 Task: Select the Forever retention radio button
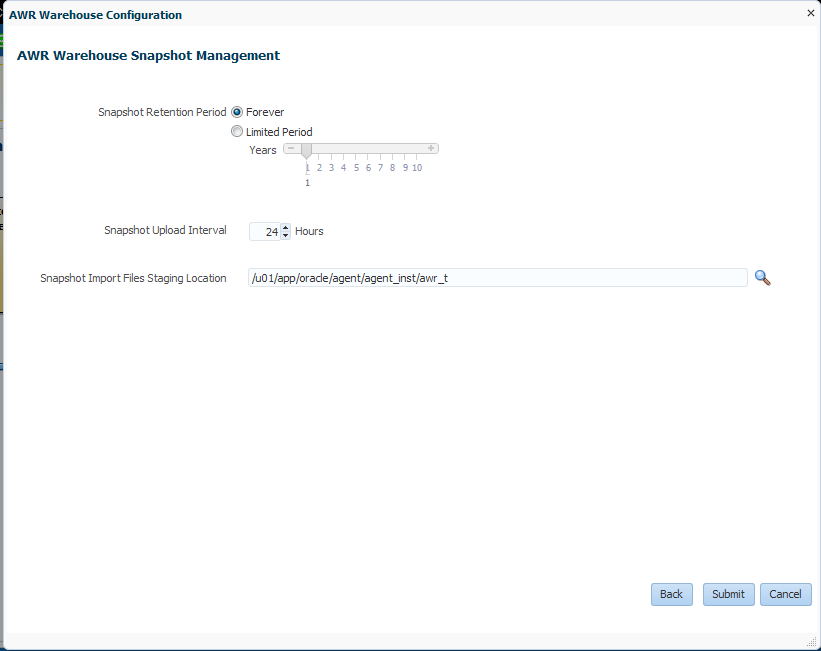pyautogui.click(x=237, y=112)
